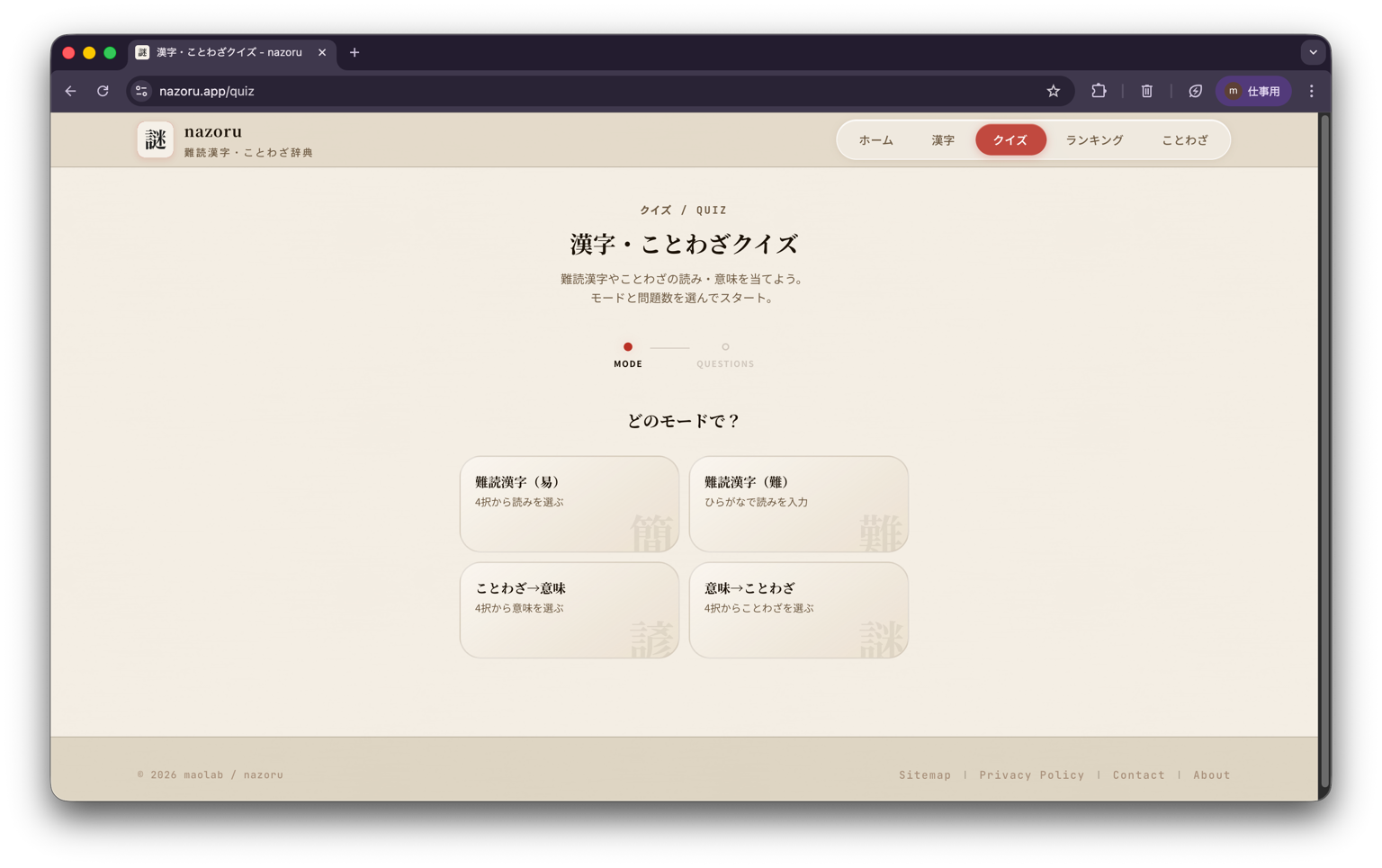Click the page's vertical scrollbar
This screenshot has width=1382, height=868.
click(1324, 450)
